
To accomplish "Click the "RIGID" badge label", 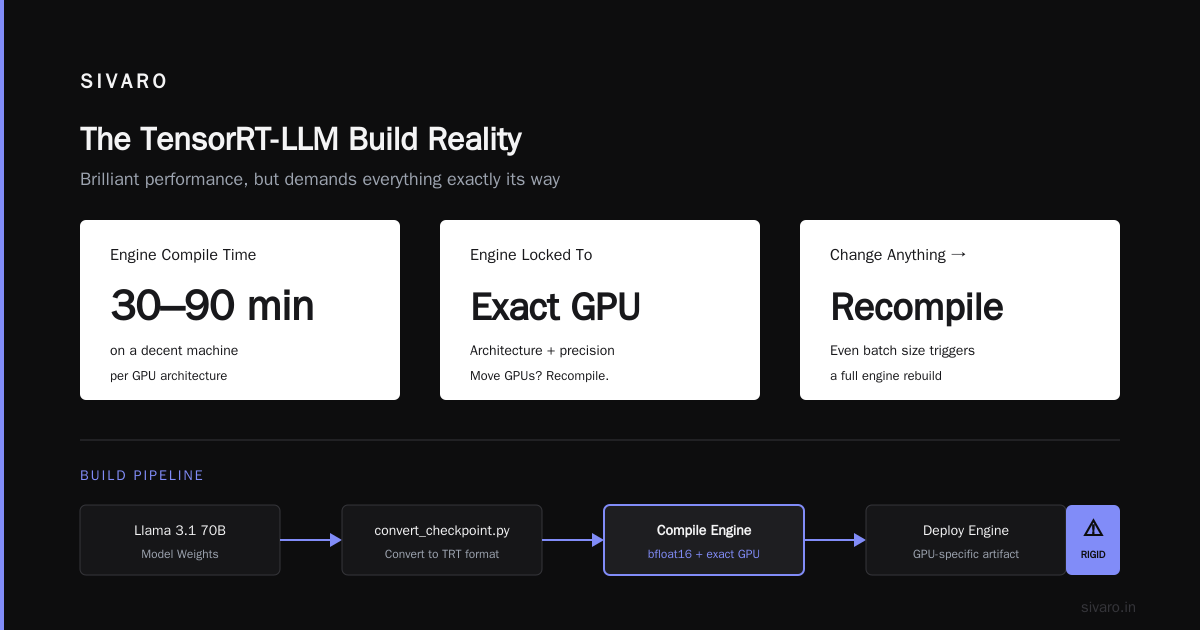I will tap(1093, 554).
